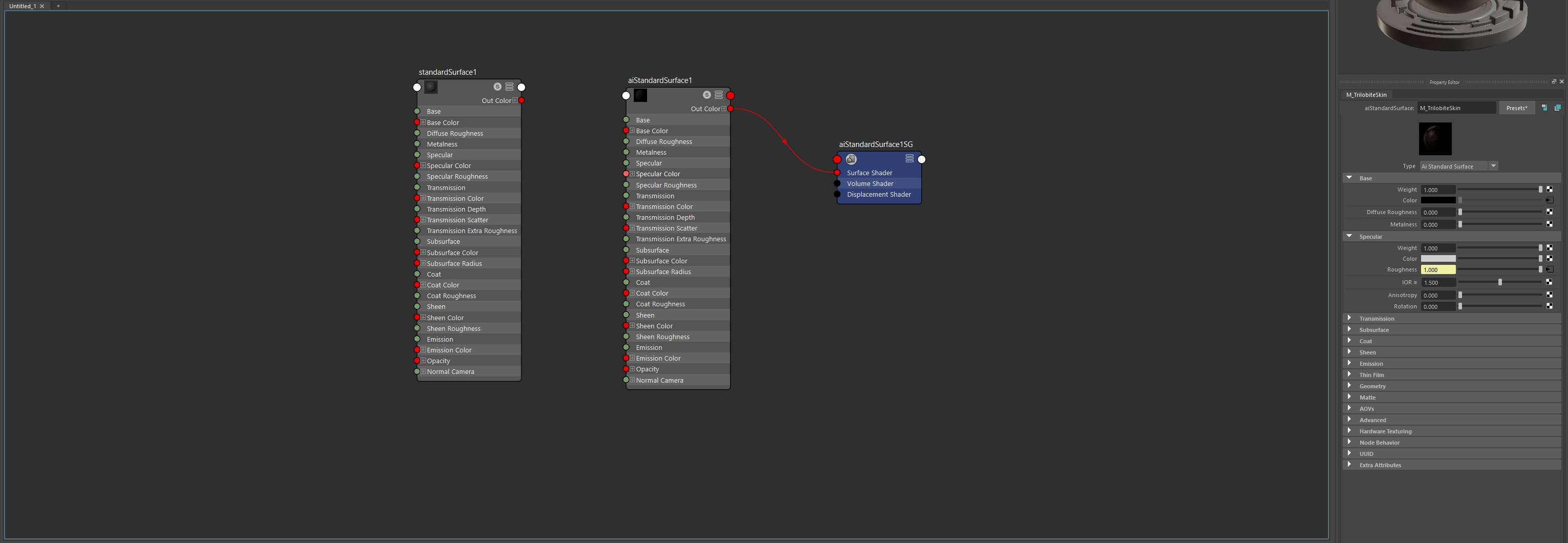Open the Type dropdown for Ai Standard Surface
Screen dimensions: 1568x543
pyautogui.click(x=1493, y=166)
